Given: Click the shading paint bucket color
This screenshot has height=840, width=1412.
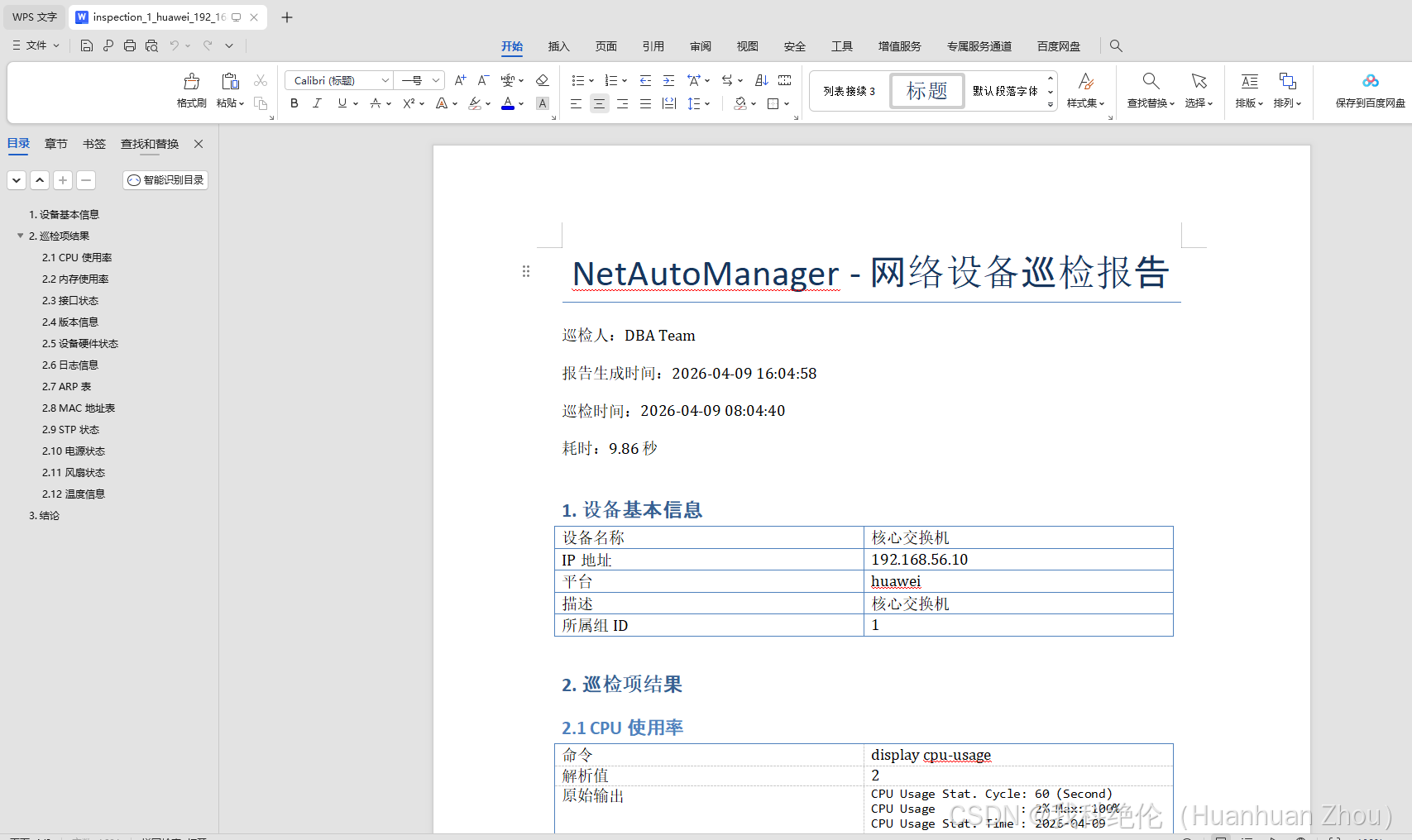Looking at the screenshot, I should (x=740, y=103).
